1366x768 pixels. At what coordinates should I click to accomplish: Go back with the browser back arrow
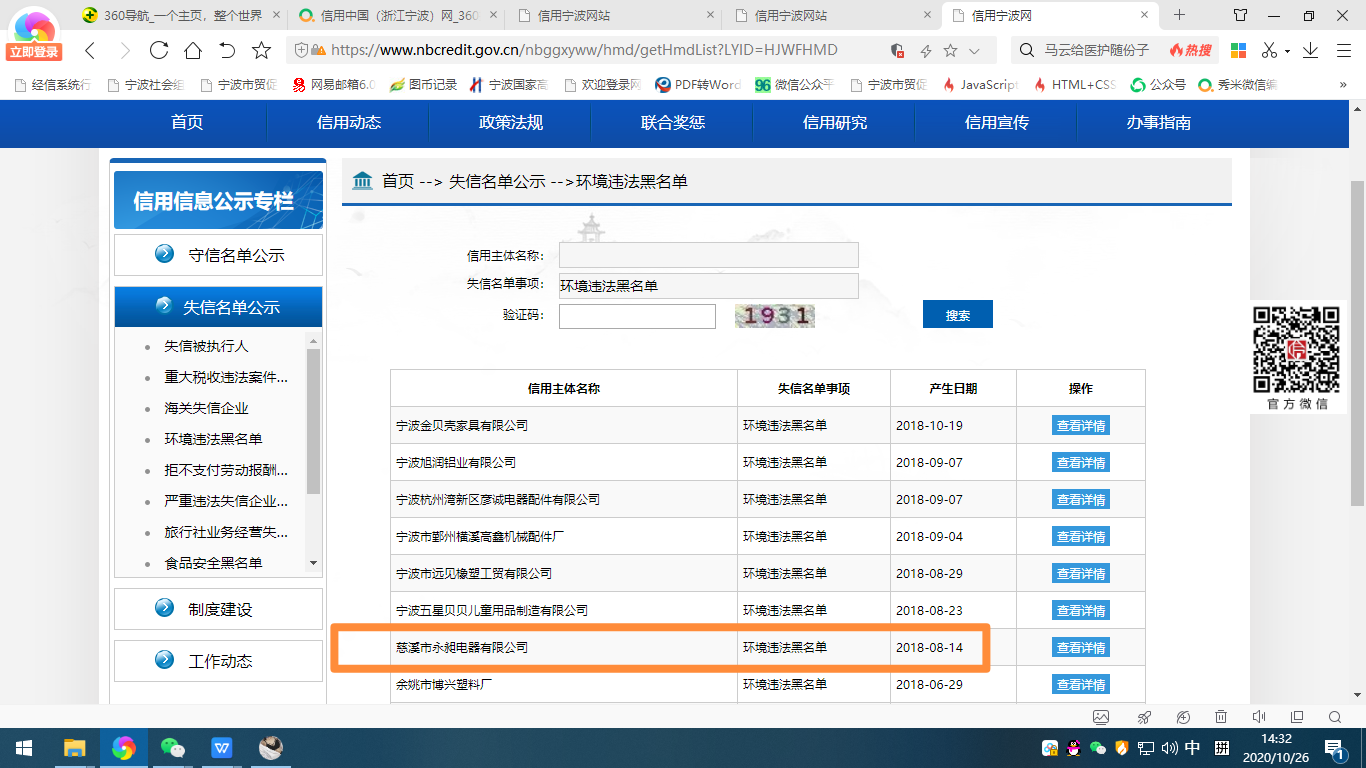click(x=90, y=50)
